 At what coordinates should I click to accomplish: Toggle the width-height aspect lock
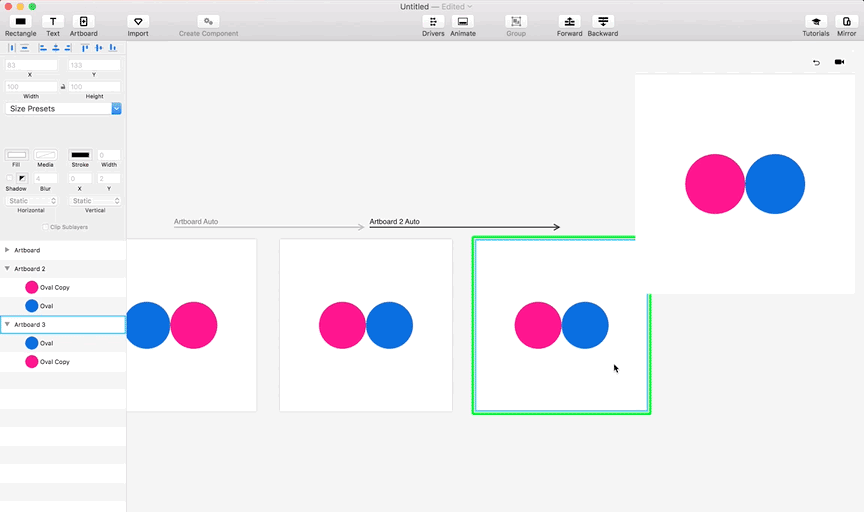coord(63,87)
